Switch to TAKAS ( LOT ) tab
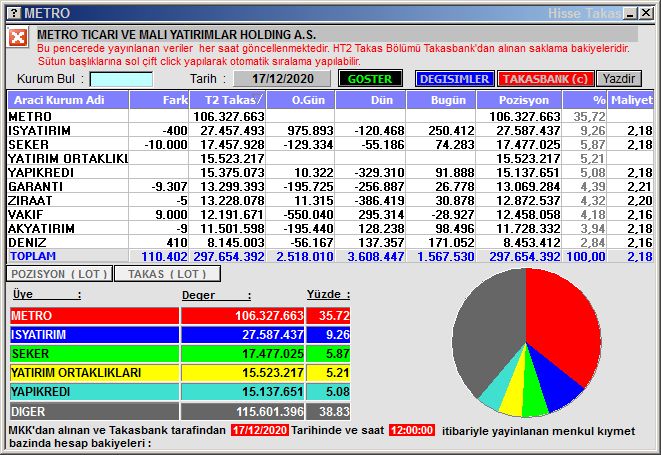This screenshot has width=661, height=455. coord(167,274)
